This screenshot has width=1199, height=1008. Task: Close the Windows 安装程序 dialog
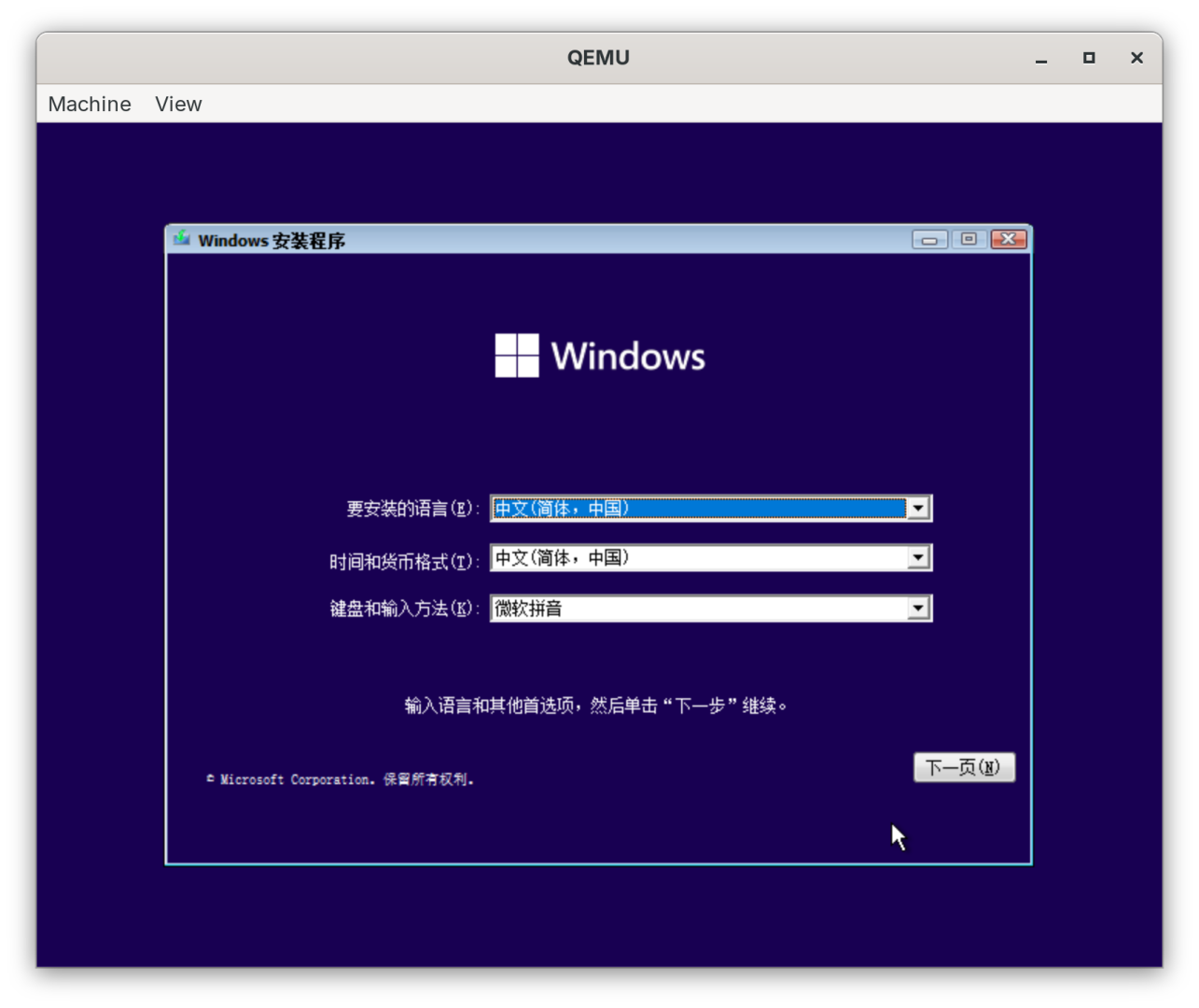pos(1009,240)
